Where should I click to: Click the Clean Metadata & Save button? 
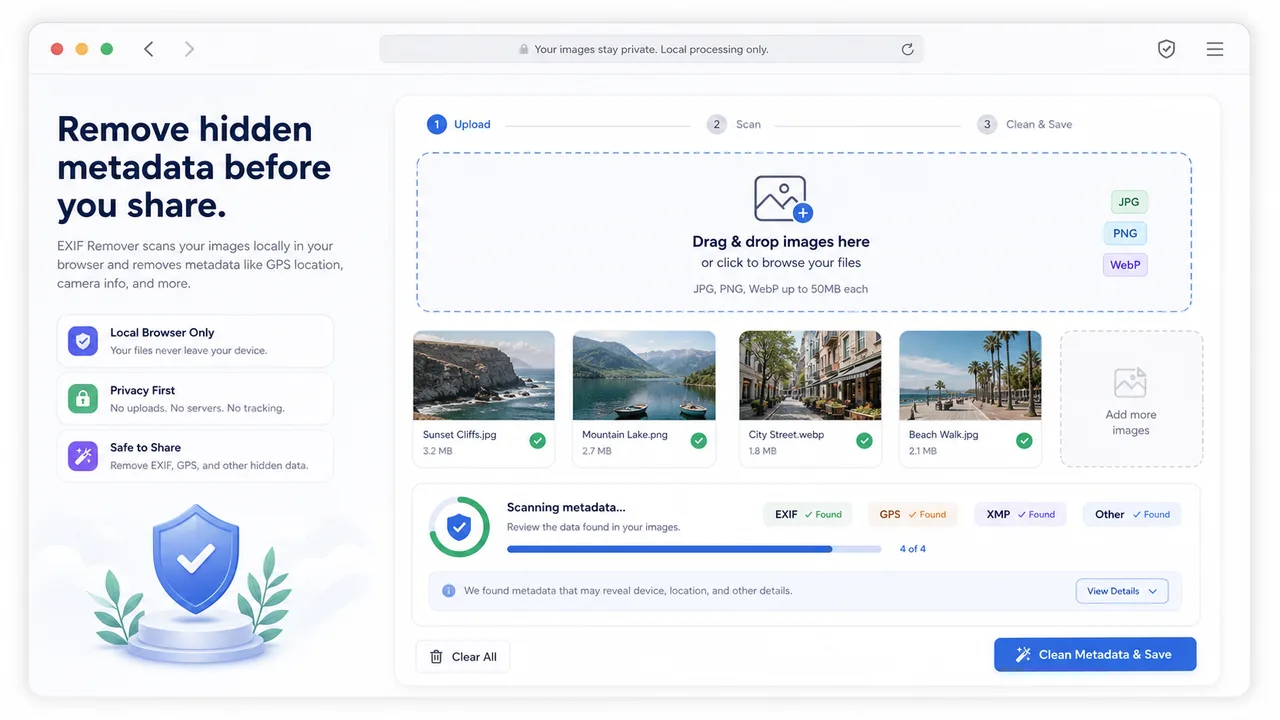[1095, 654]
